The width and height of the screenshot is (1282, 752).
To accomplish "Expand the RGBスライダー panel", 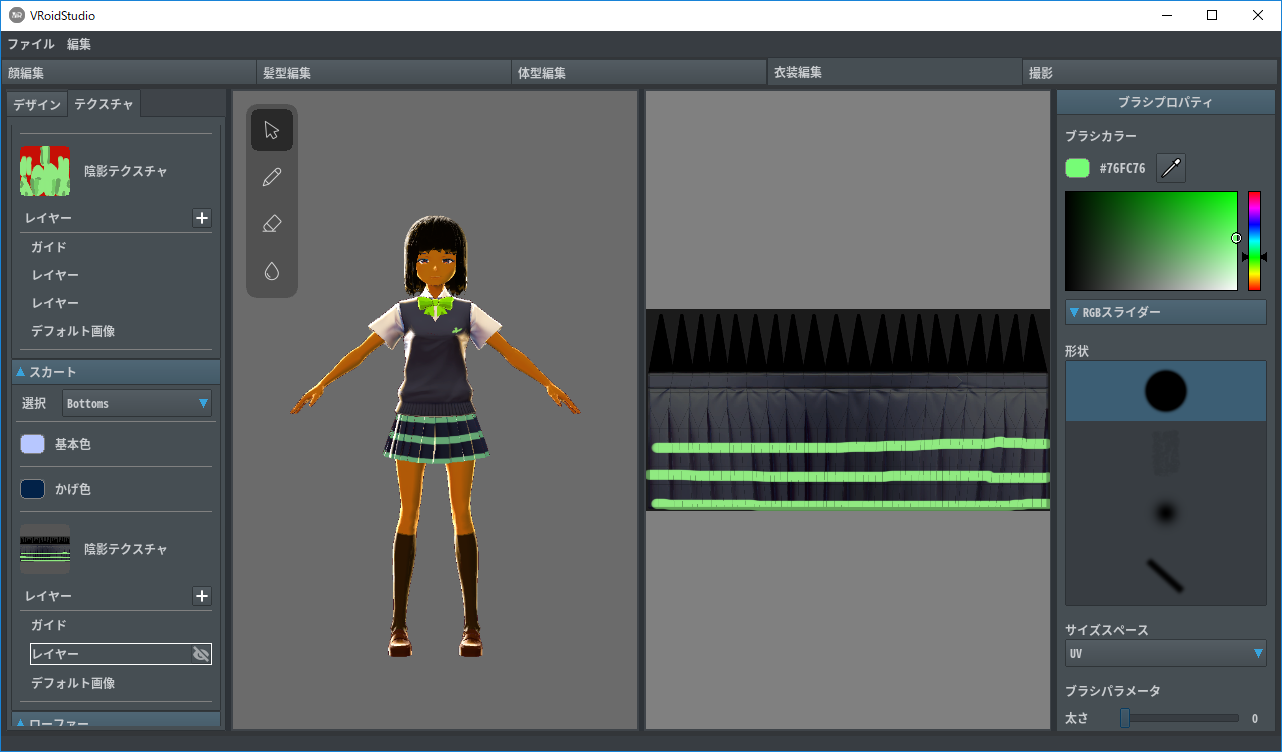I will pyautogui.click(x=1166, y=312).
